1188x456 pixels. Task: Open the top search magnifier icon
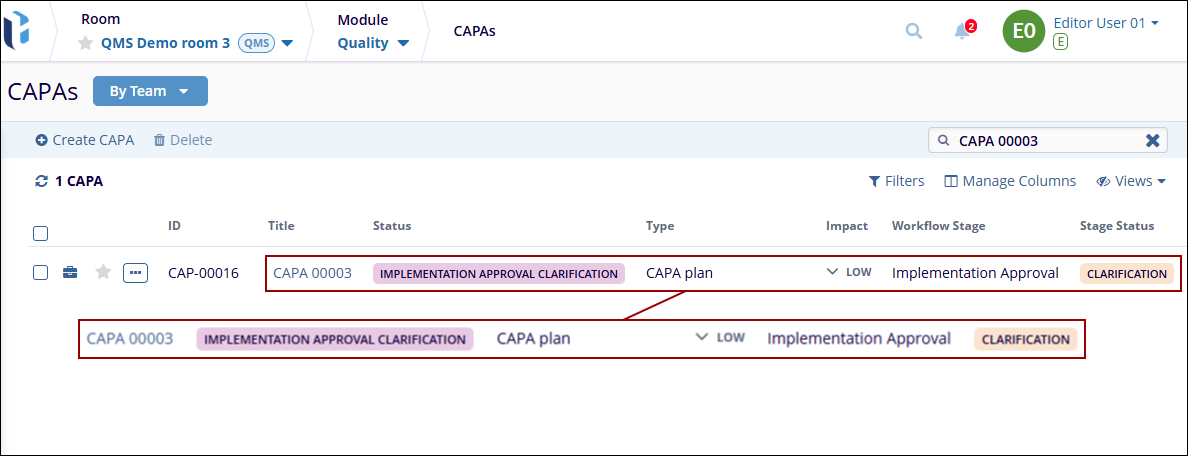pos(913,31)
